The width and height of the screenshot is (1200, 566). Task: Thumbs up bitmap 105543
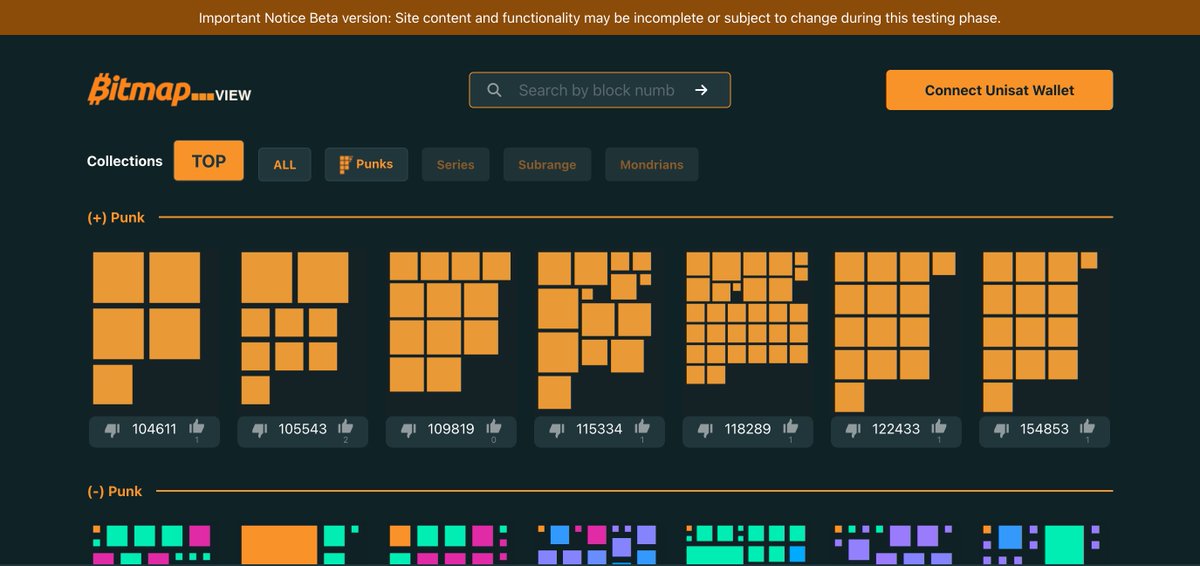point(346,427)
